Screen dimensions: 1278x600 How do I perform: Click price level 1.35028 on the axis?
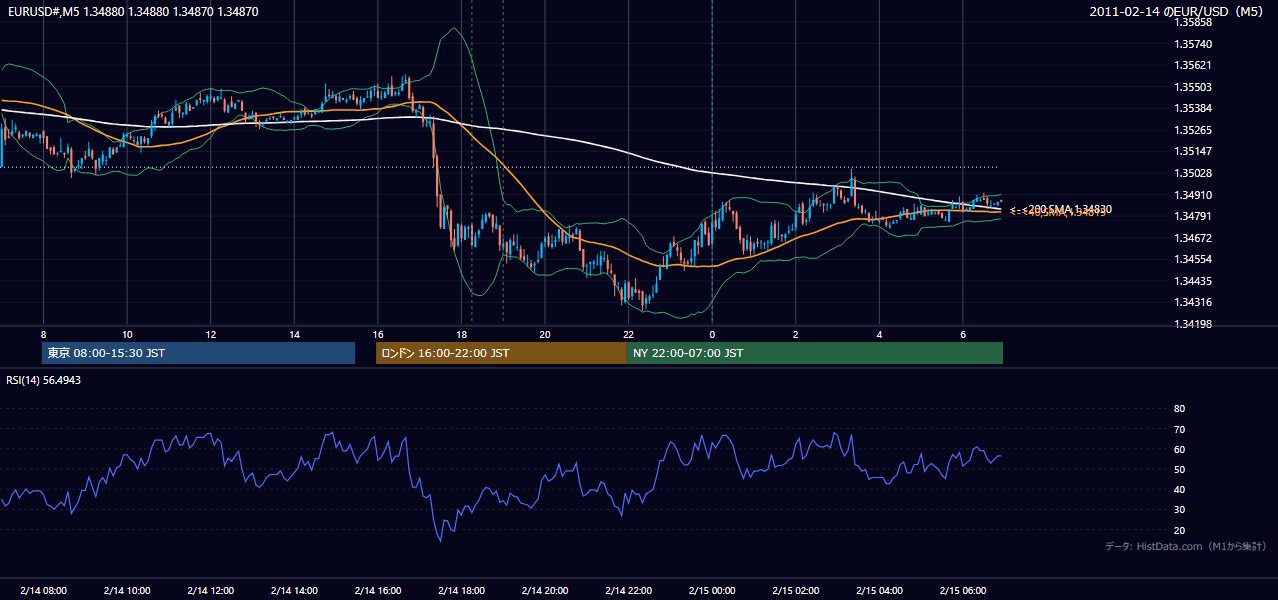coord(1195,173)
